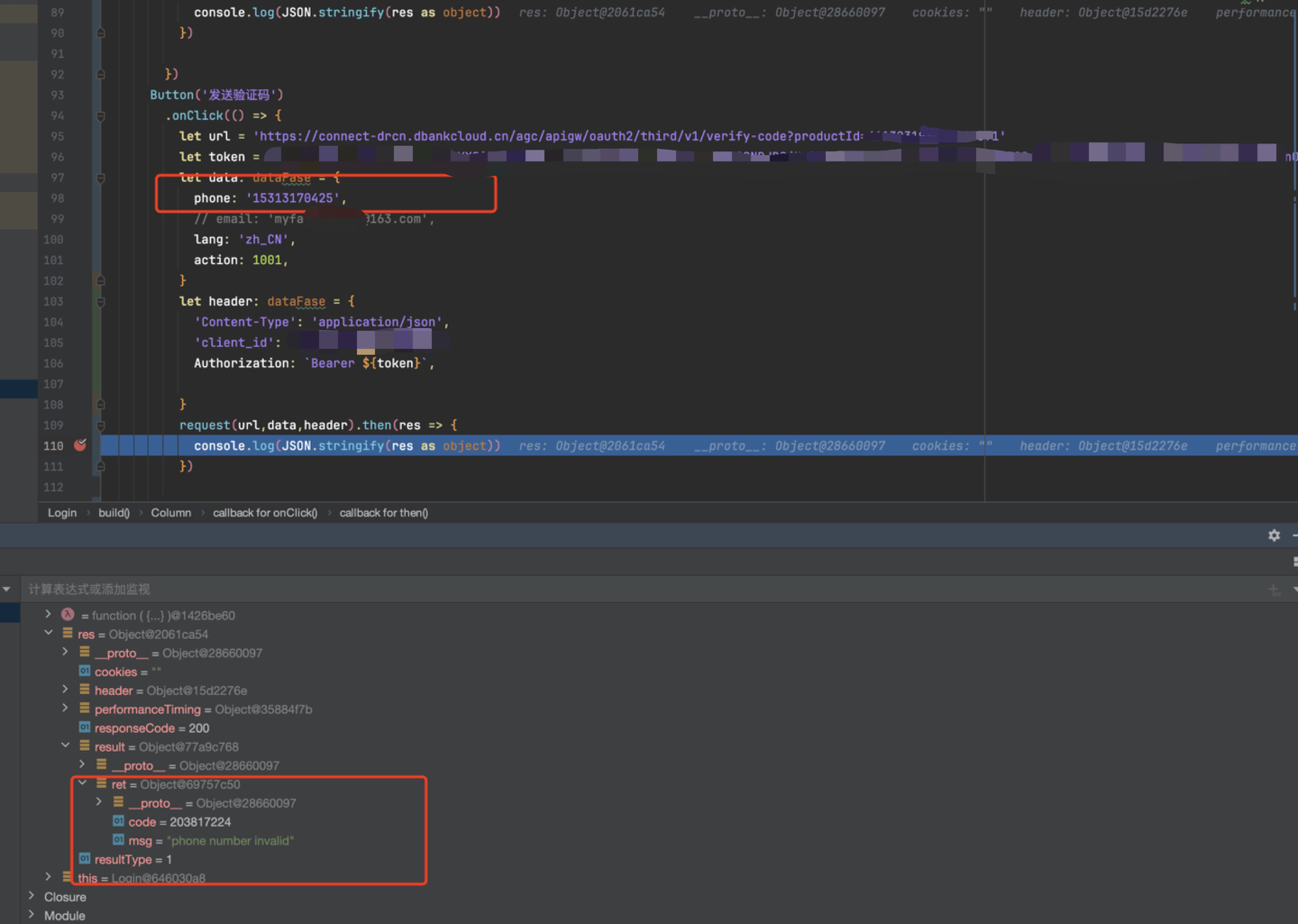This screenshot has height=924, width=1298.
Task: Click lambda icon of function variable
Action: [x=68, y=615]
